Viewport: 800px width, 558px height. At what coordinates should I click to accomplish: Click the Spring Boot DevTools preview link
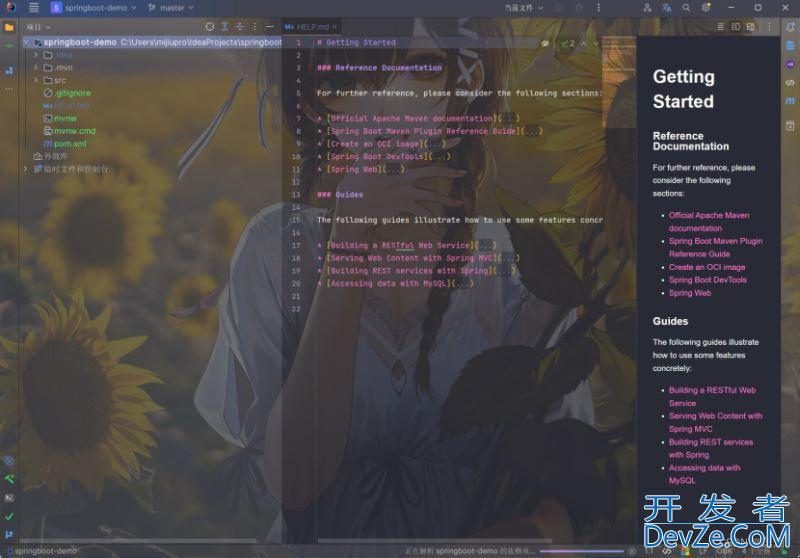click(707, 280)
